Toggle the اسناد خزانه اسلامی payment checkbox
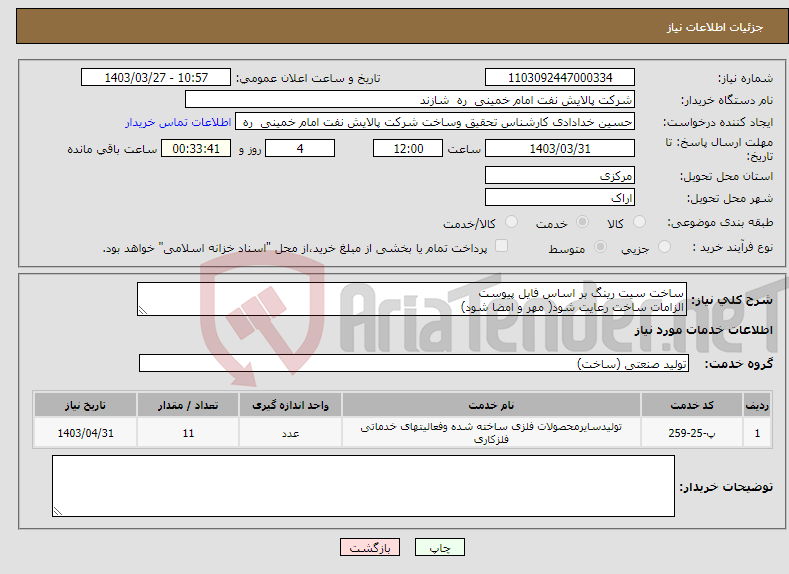Screen dimensions: 789x574 click(501, 245)
